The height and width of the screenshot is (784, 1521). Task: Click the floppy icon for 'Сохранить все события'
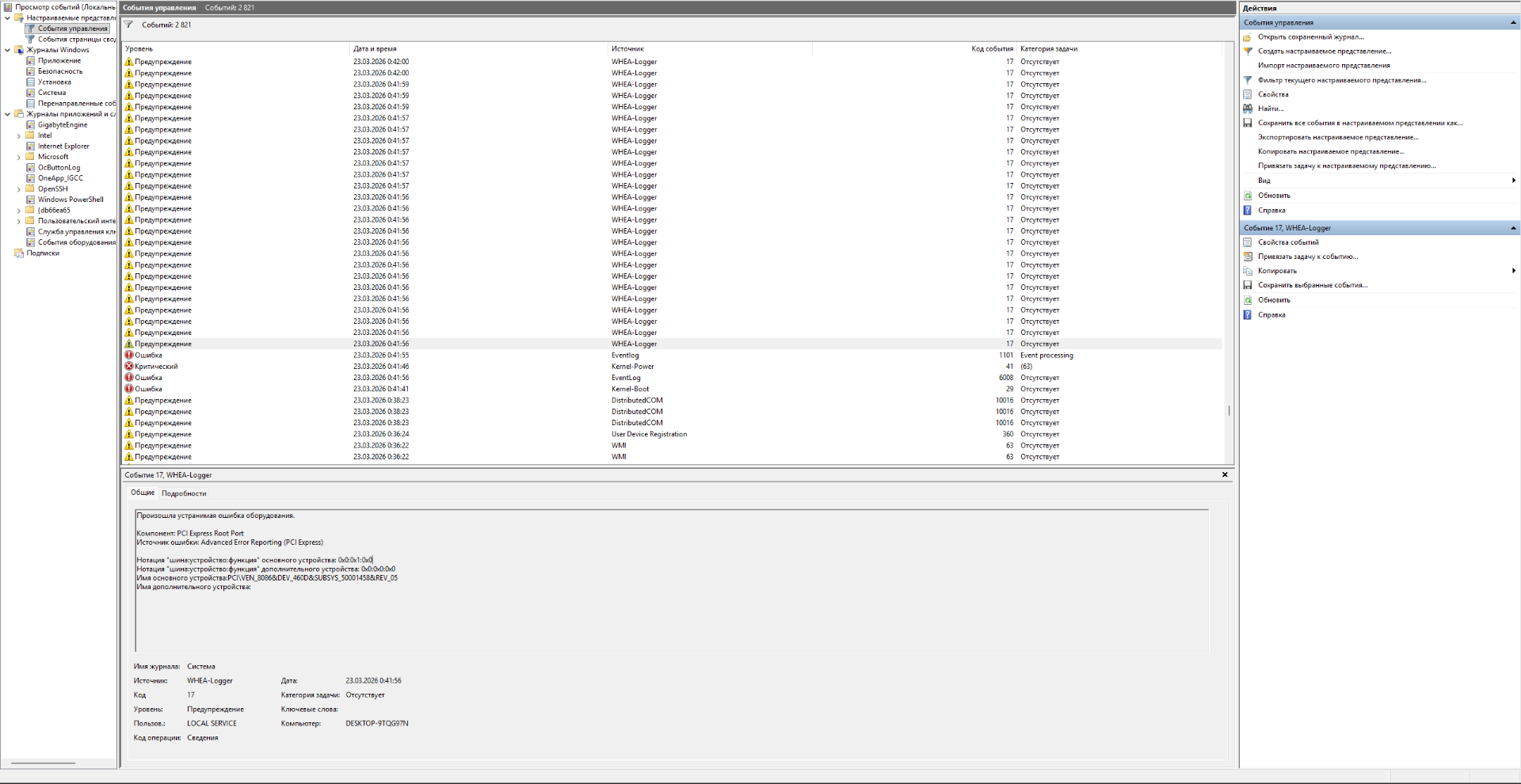pos(1247,123)
